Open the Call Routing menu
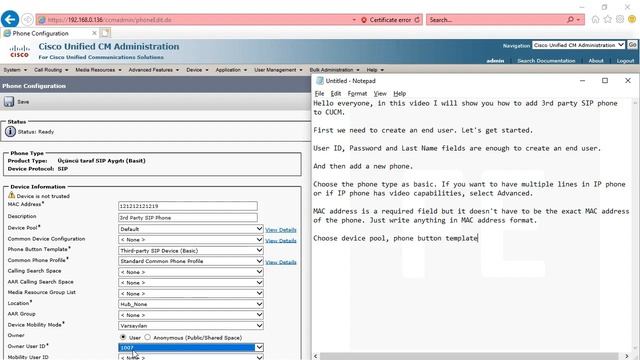This screenshot has width=640, height=360. (51, 70)
